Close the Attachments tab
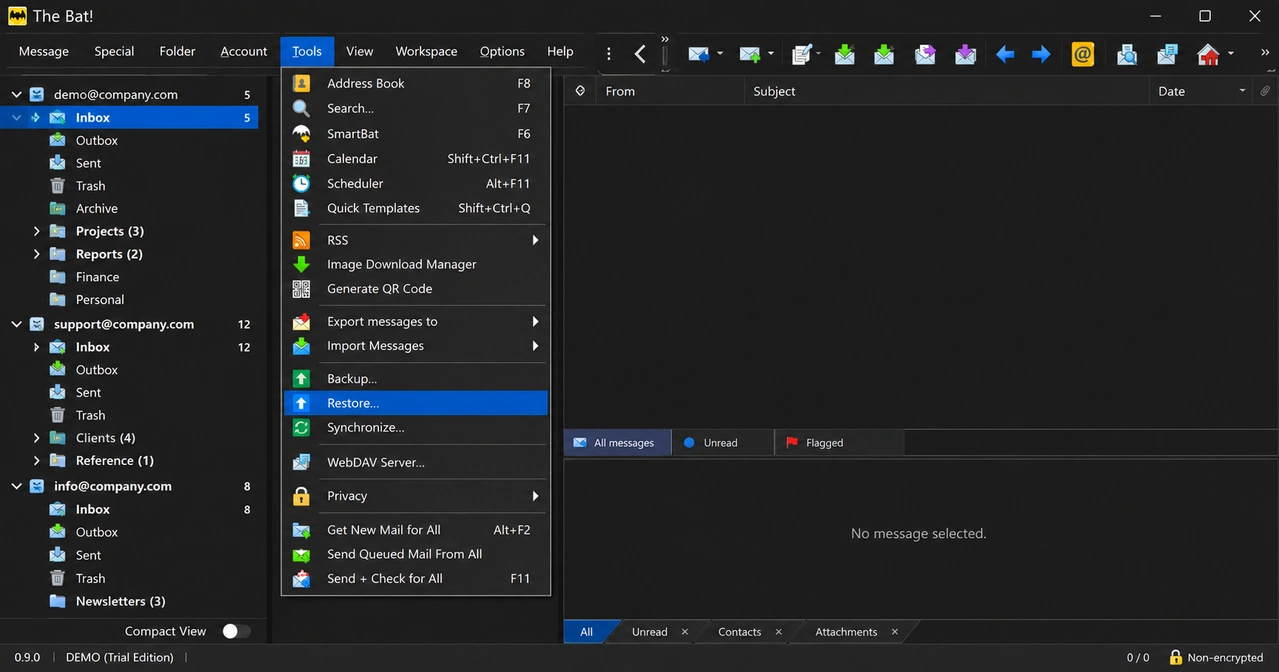The height and width of the screenshot is (672, 1279). click(x=895, y=632)
